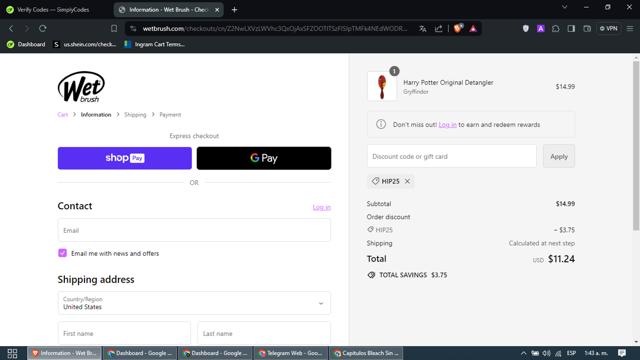640x360 pixels.
Task: Go forward with the browser forward arrow
Action: 27,29
